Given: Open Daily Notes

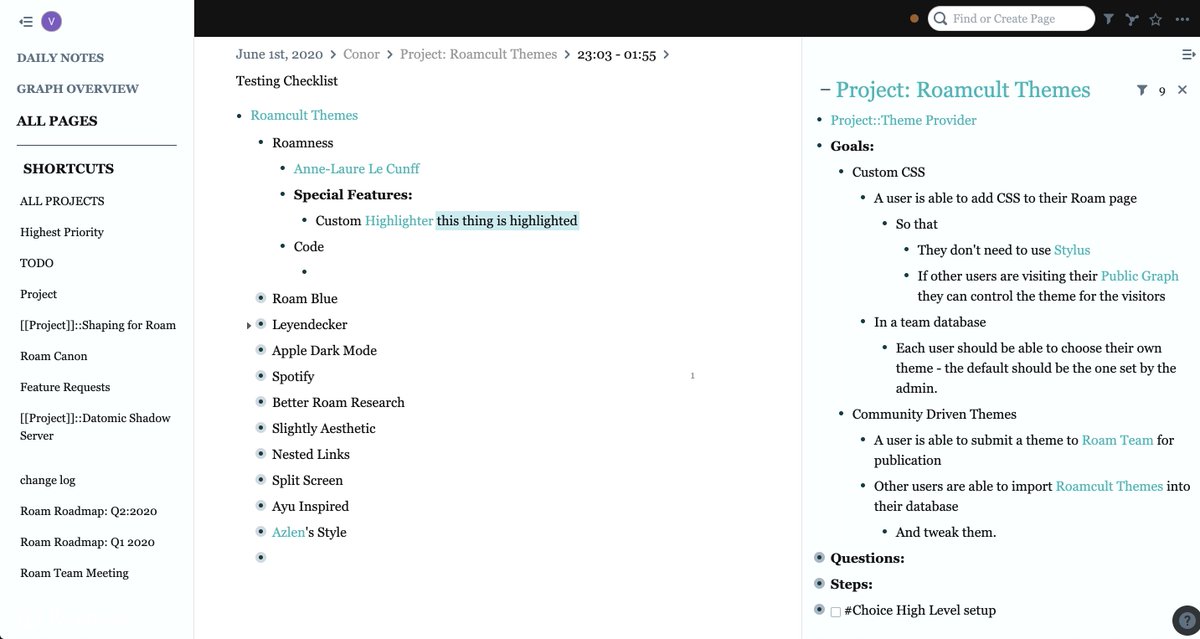Looking at the screenshot, I should pos(60,58).
